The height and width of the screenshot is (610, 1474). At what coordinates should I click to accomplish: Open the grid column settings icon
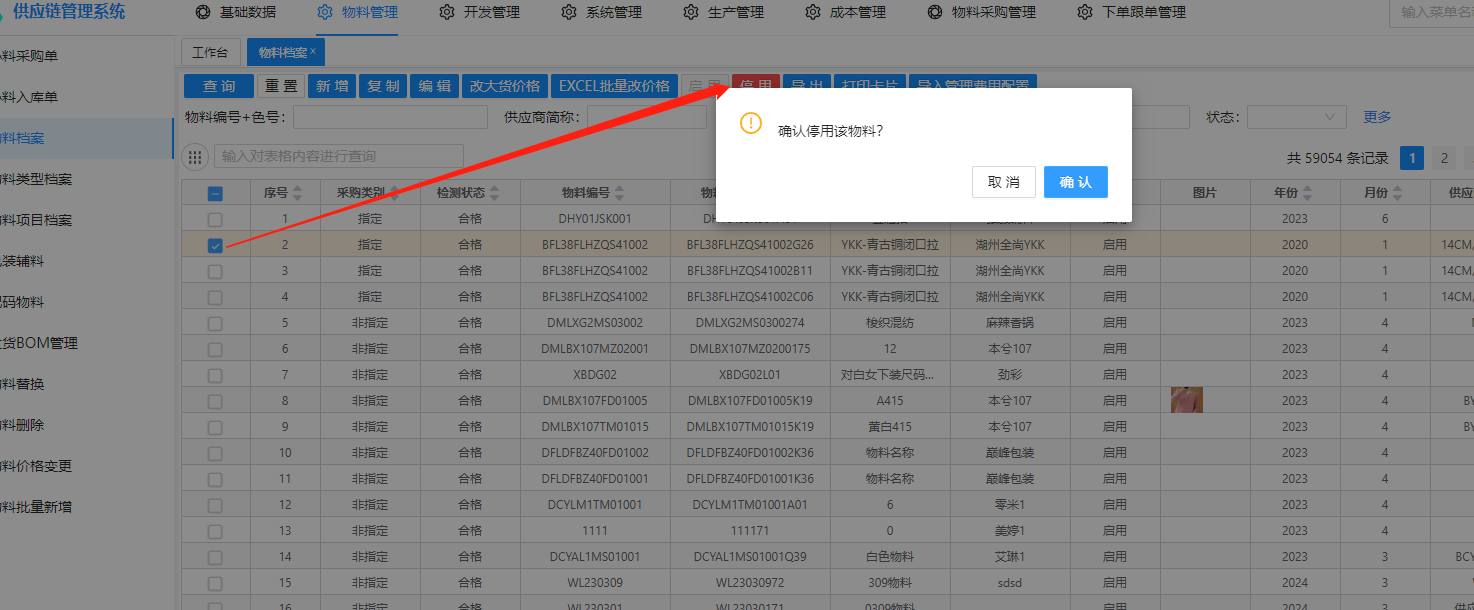point(196,157)
